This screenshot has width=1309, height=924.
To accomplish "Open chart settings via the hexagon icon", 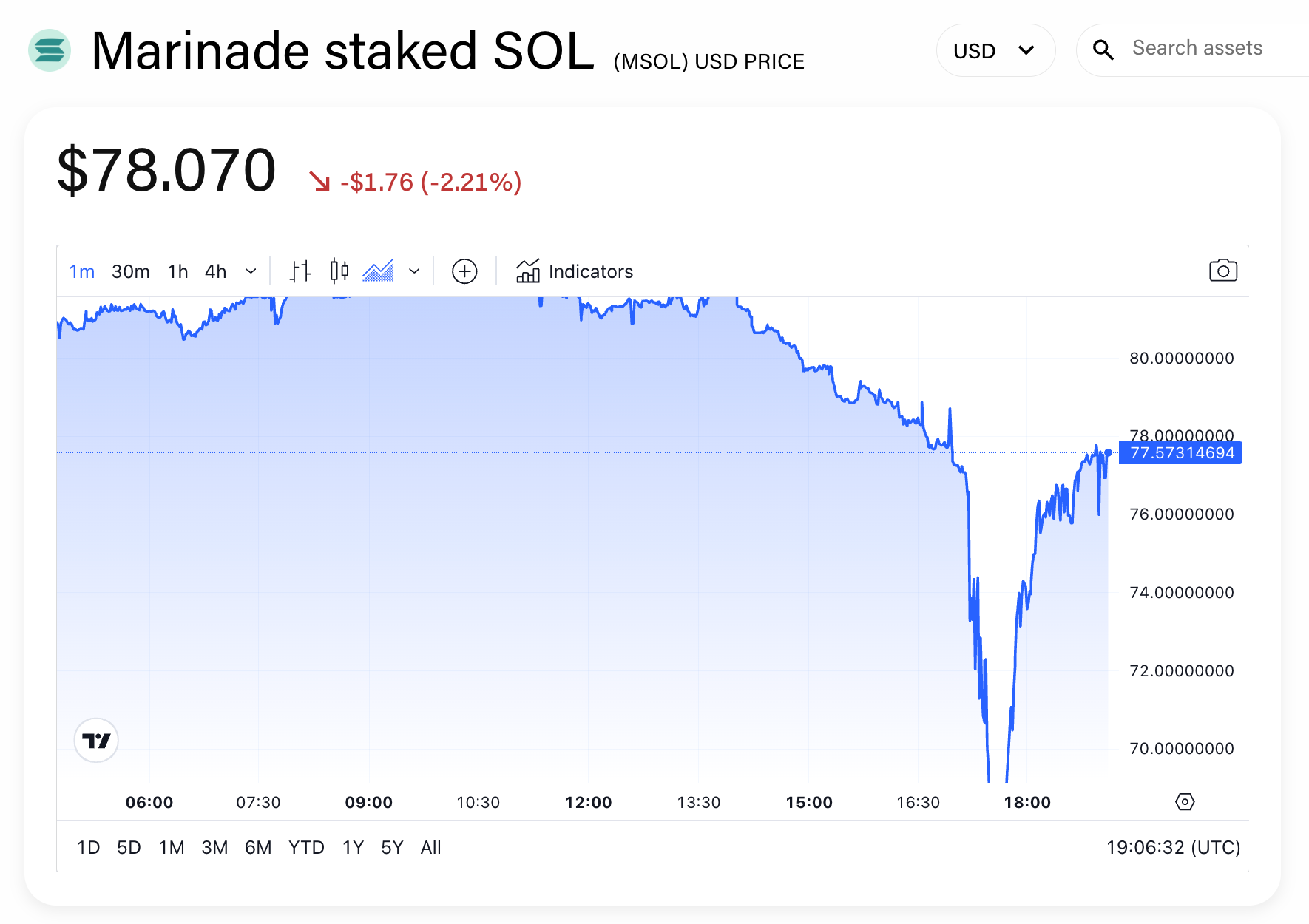I will click(x=1185, y=801).
